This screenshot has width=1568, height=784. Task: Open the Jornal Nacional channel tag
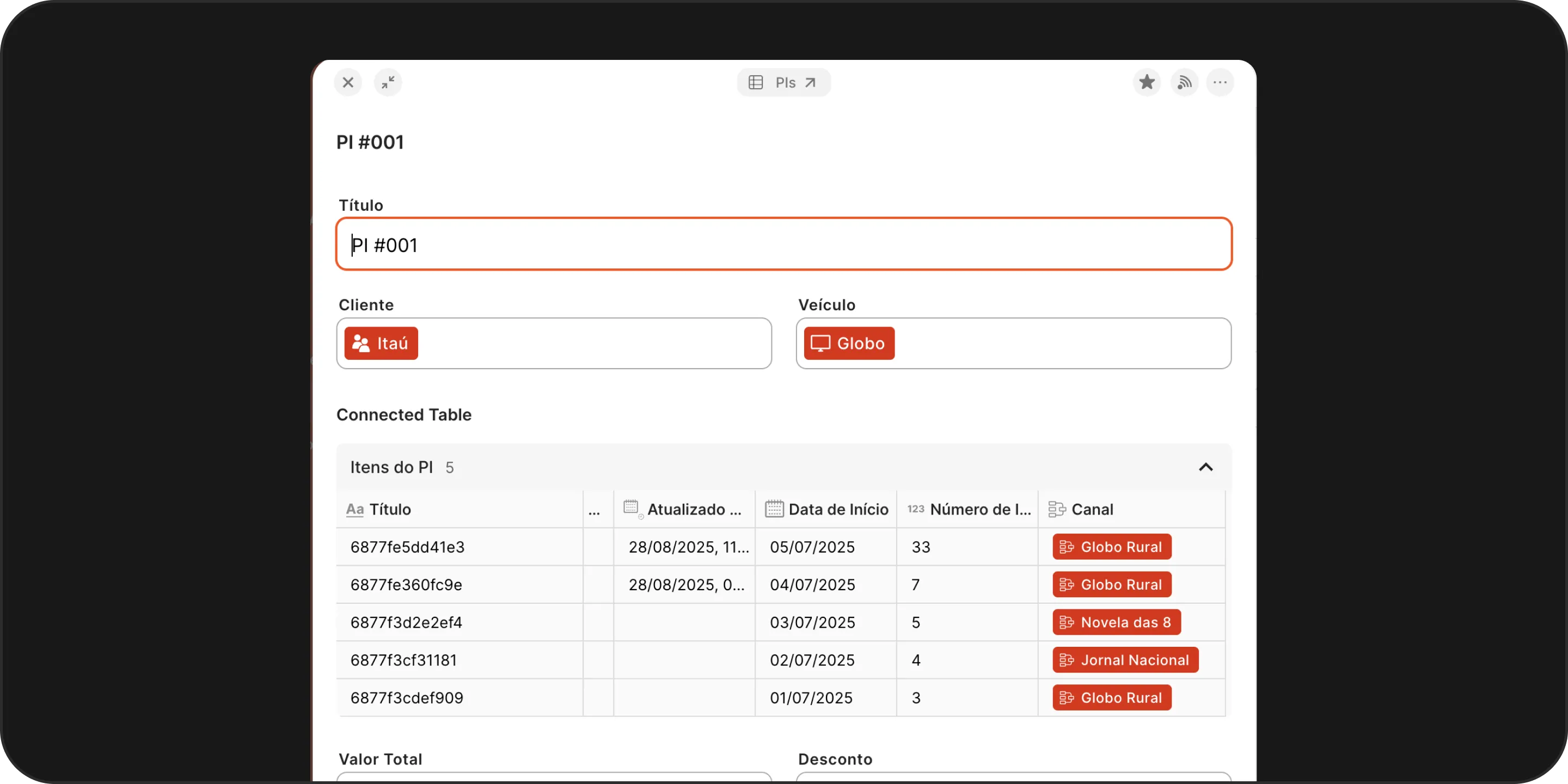point(1125,660)
